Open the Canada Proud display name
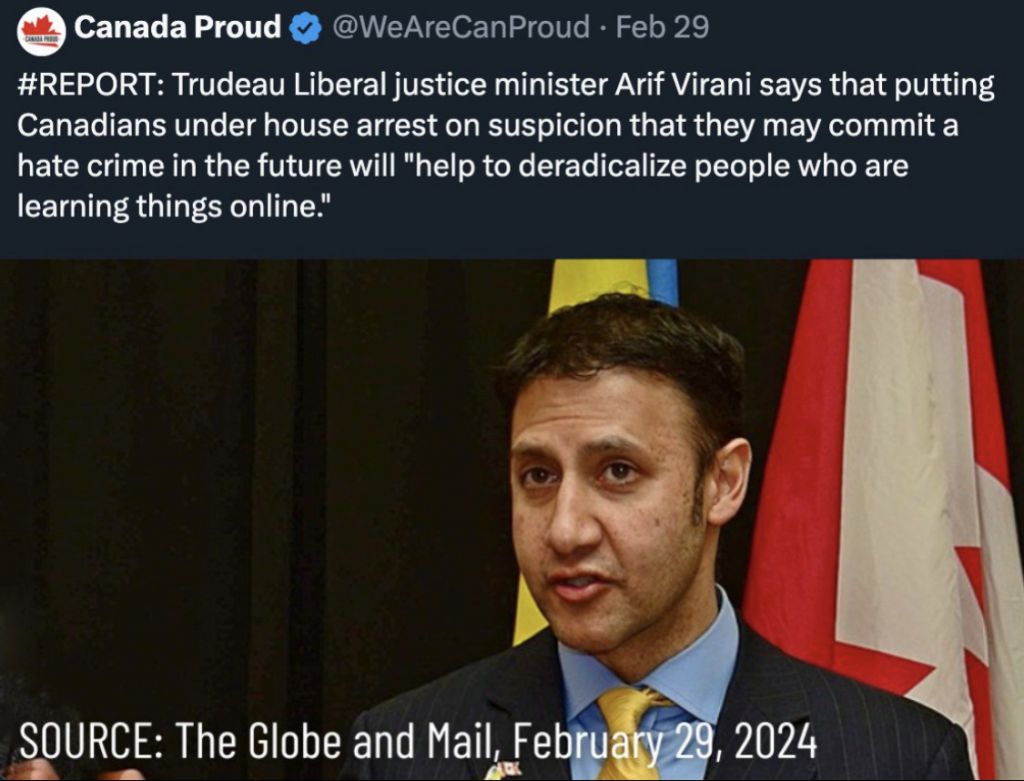 click(x=177, y=27)
